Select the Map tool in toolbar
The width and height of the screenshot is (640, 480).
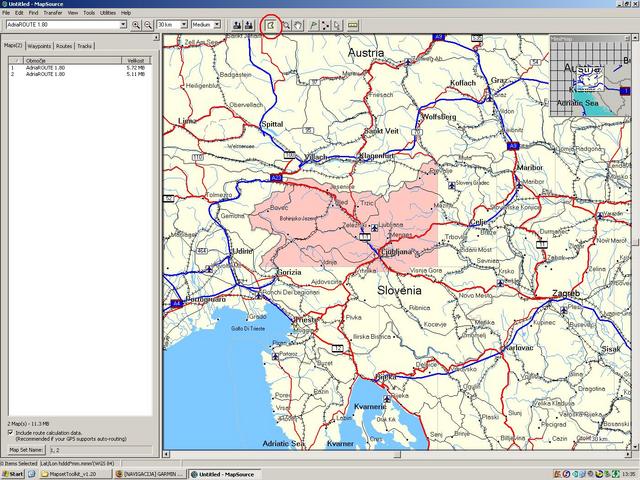271,26
